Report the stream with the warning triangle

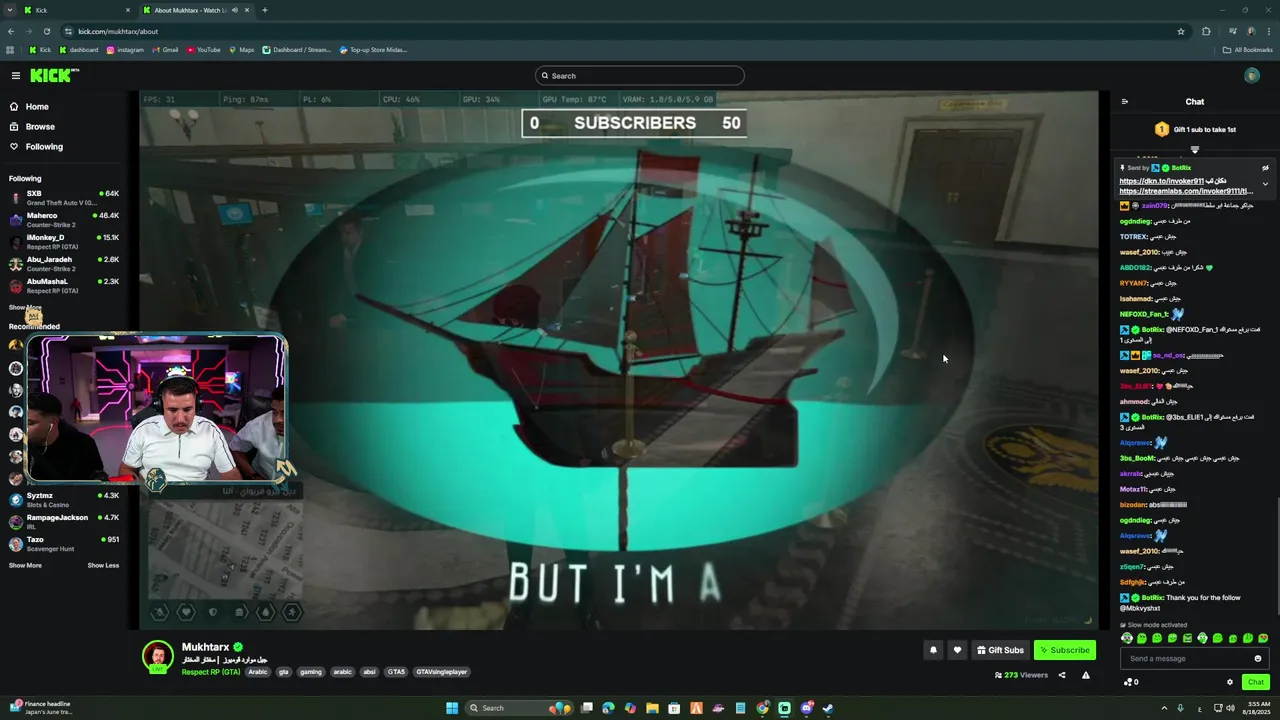(1086, 675)
